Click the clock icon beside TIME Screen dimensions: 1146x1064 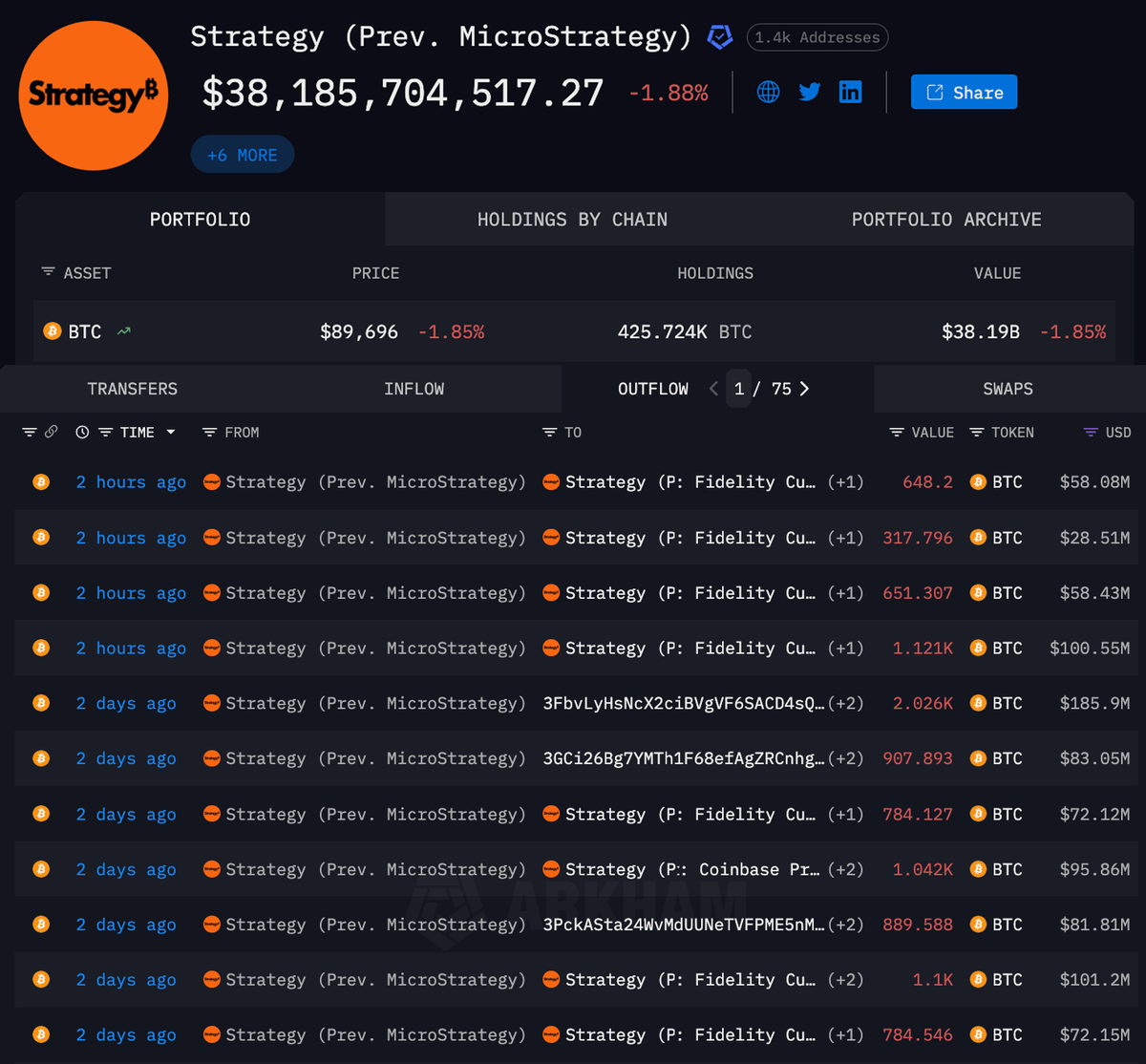[82, 433]
